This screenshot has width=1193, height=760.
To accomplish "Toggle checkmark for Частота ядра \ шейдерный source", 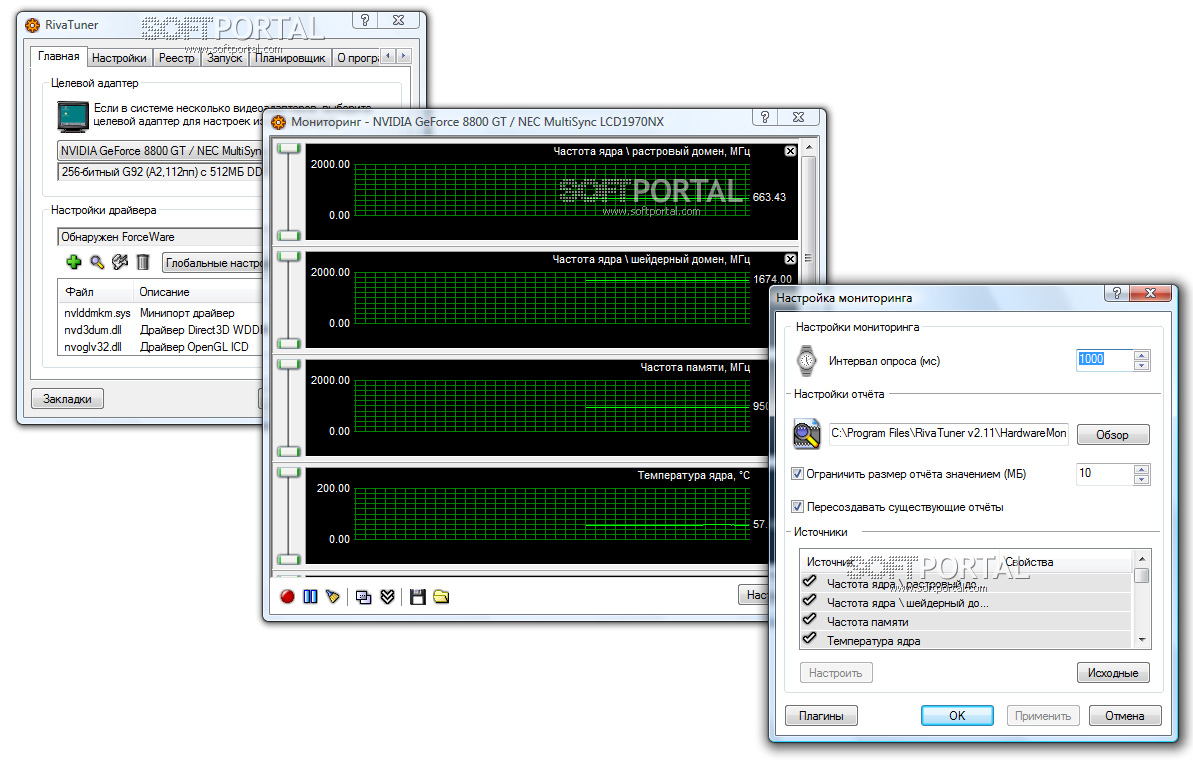I will click(810, 602).
